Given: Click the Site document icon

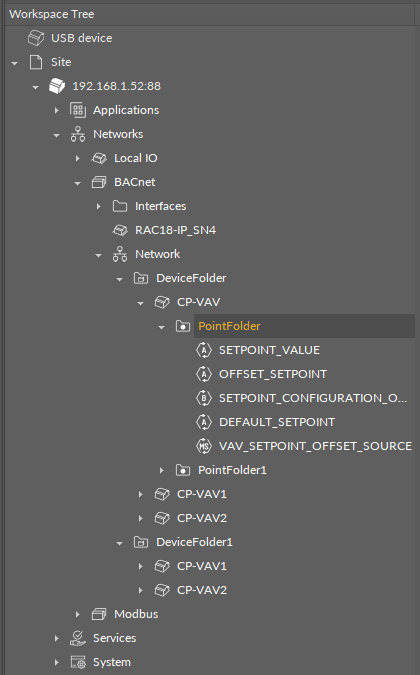Looking at the screenshot, I should (36, 62).
